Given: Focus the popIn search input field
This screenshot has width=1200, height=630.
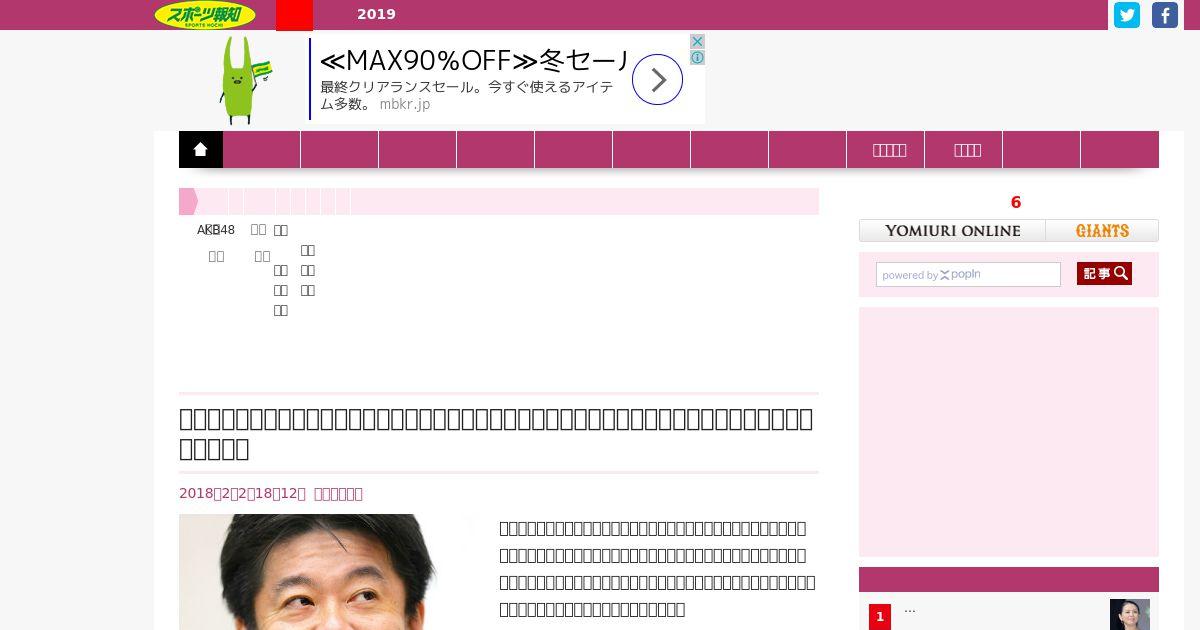Looking at the screenshot, I should (x=968, y=275).
